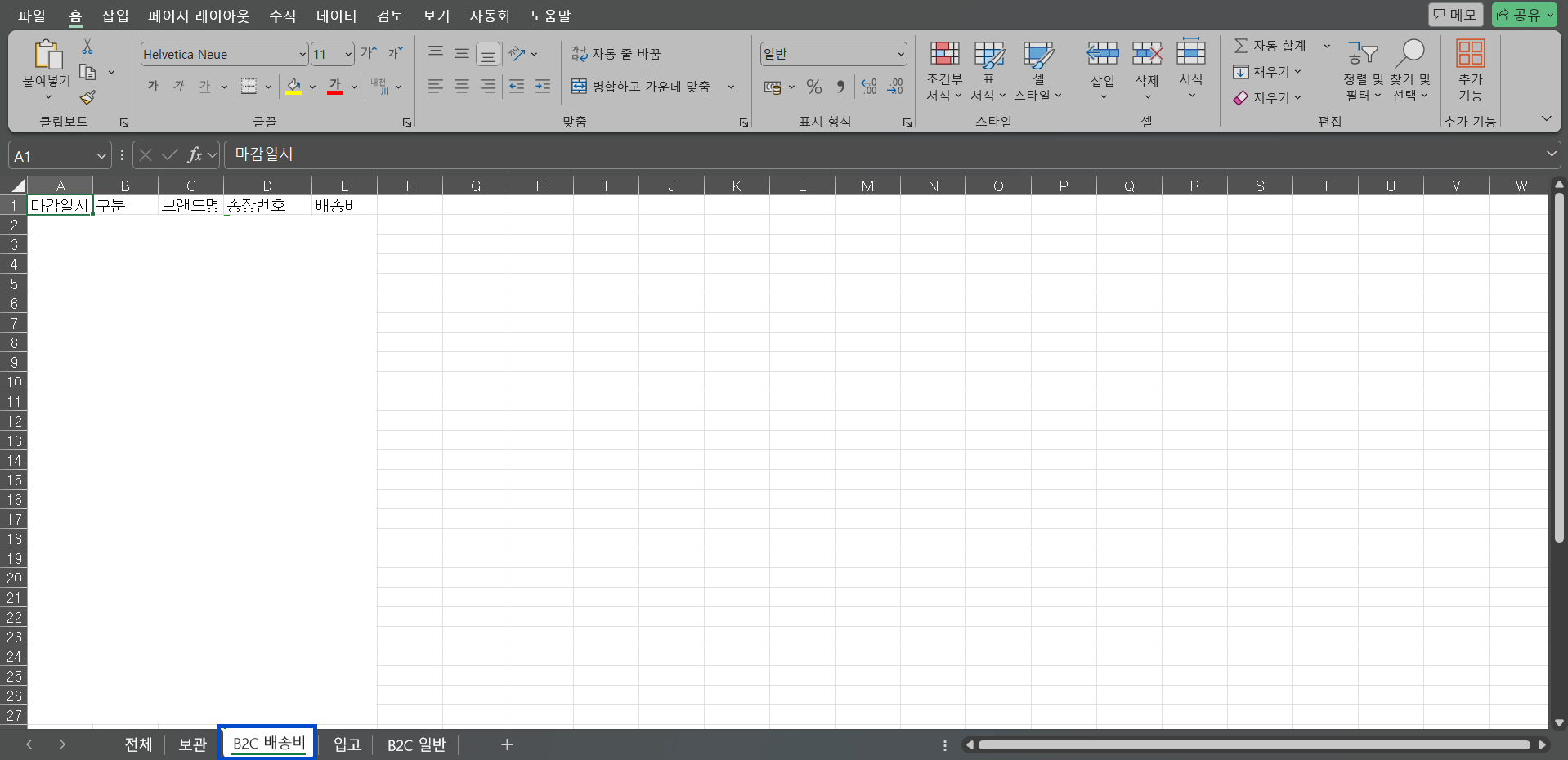
Task: Open 찾기 및 선택 find and select
Action: pos(1410,72)
